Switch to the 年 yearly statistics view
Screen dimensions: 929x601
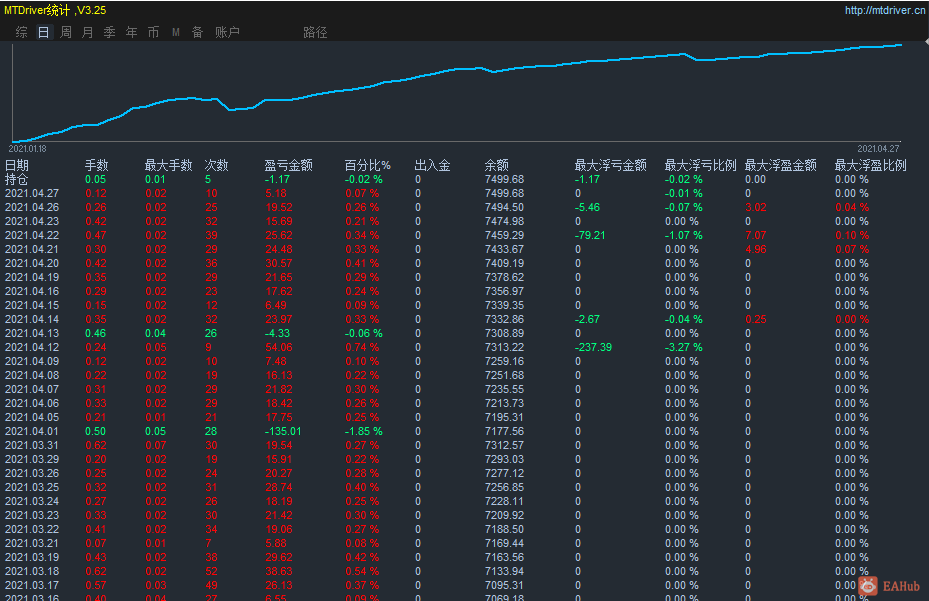(131, 31)
